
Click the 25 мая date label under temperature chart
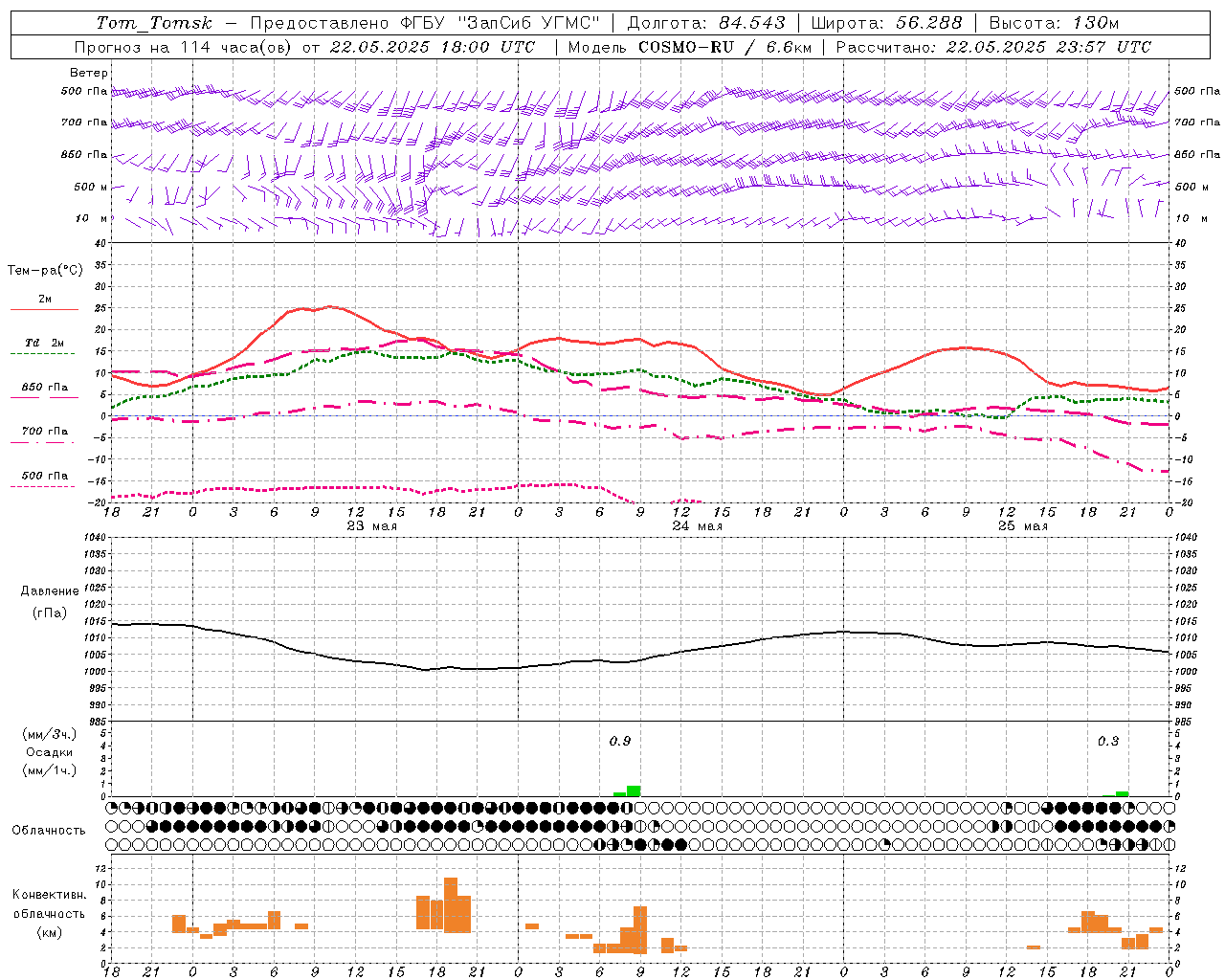(x=1022, y=526)
